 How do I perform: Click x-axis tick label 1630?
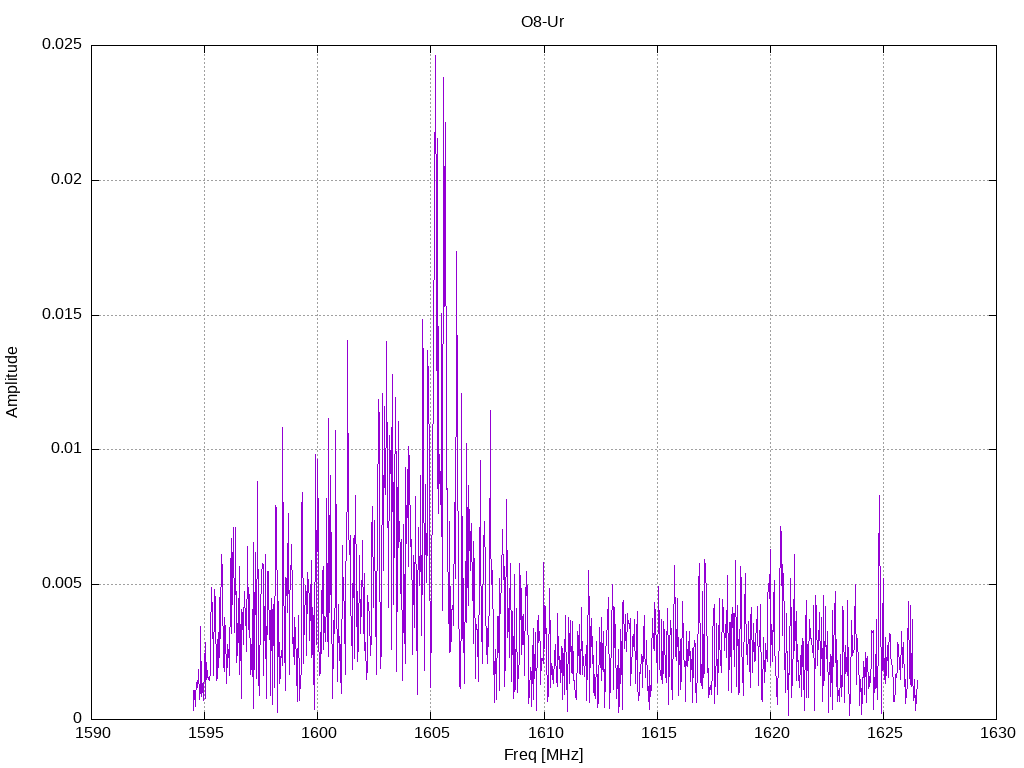[x=997, y=733]
